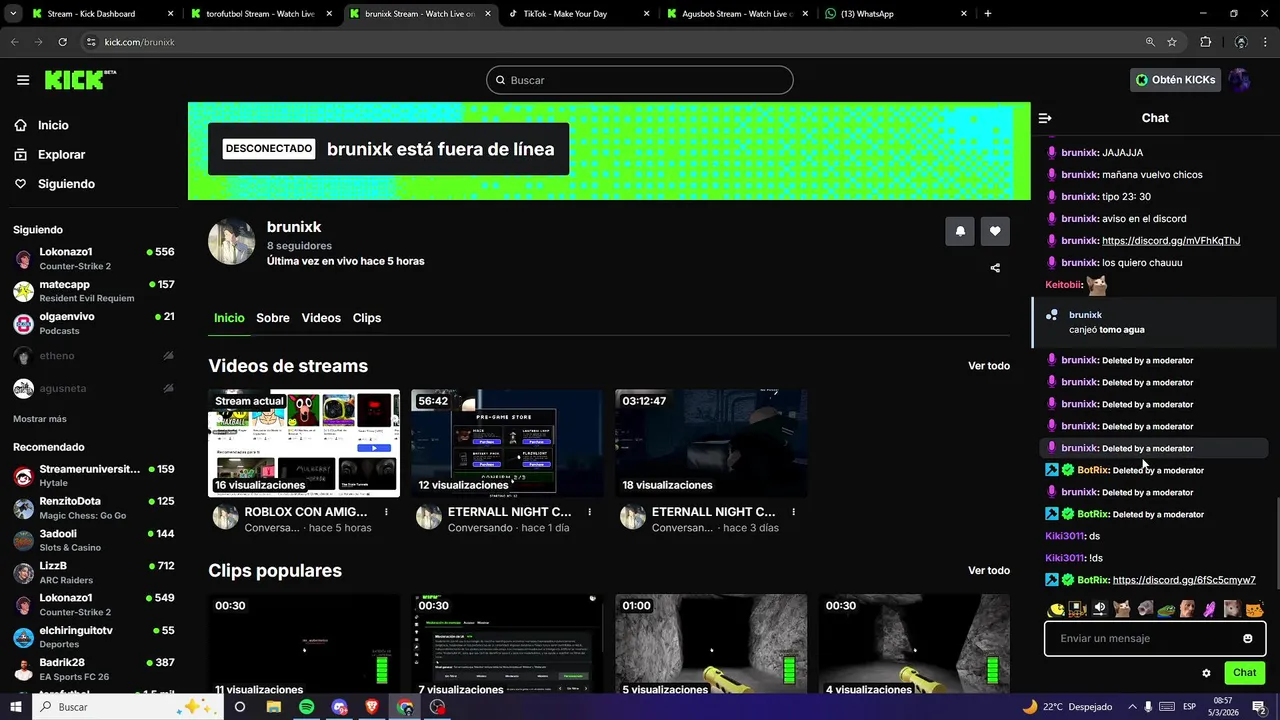The width and height of the screenshot is (1280, 720).
Task: Select the purple hand emote
Action: click(x=1210, y=609)
